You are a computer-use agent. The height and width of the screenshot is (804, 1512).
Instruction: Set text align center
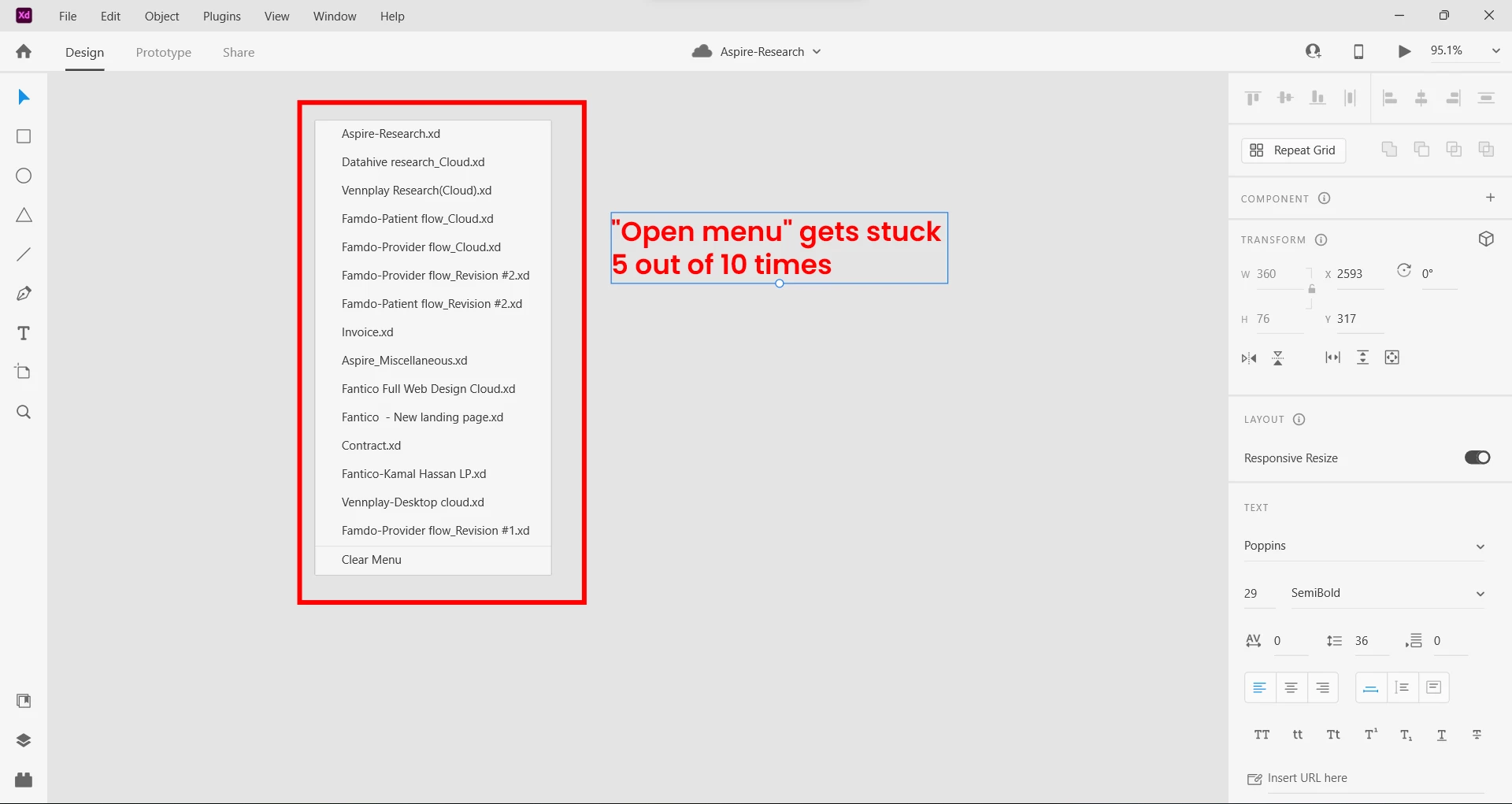pos(1291,687)
